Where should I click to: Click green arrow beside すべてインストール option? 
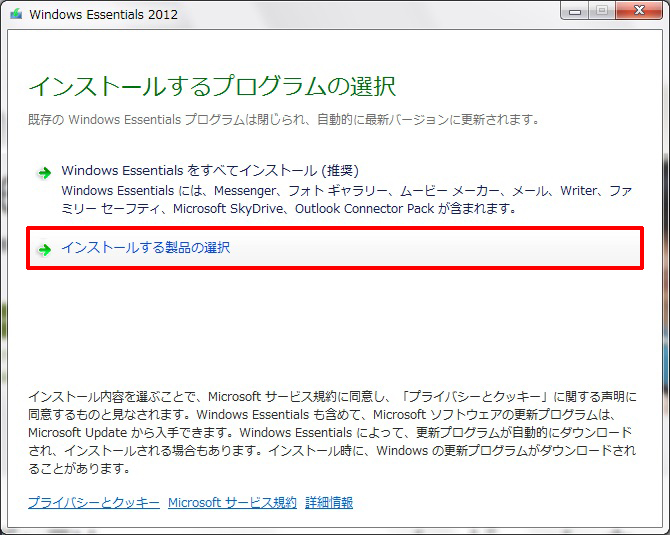click(x=44, y=173)
